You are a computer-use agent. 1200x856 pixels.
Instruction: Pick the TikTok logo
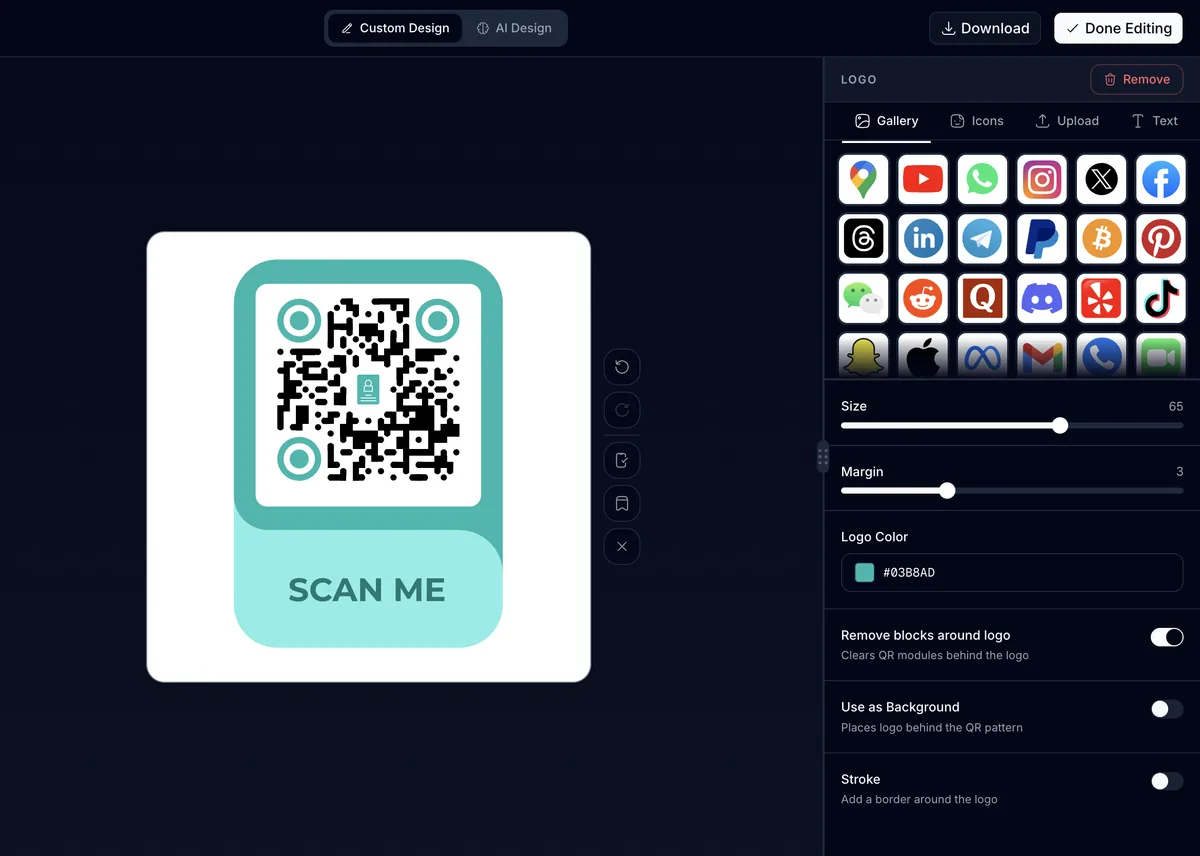pyautogui.click(x=1161, y=298)
